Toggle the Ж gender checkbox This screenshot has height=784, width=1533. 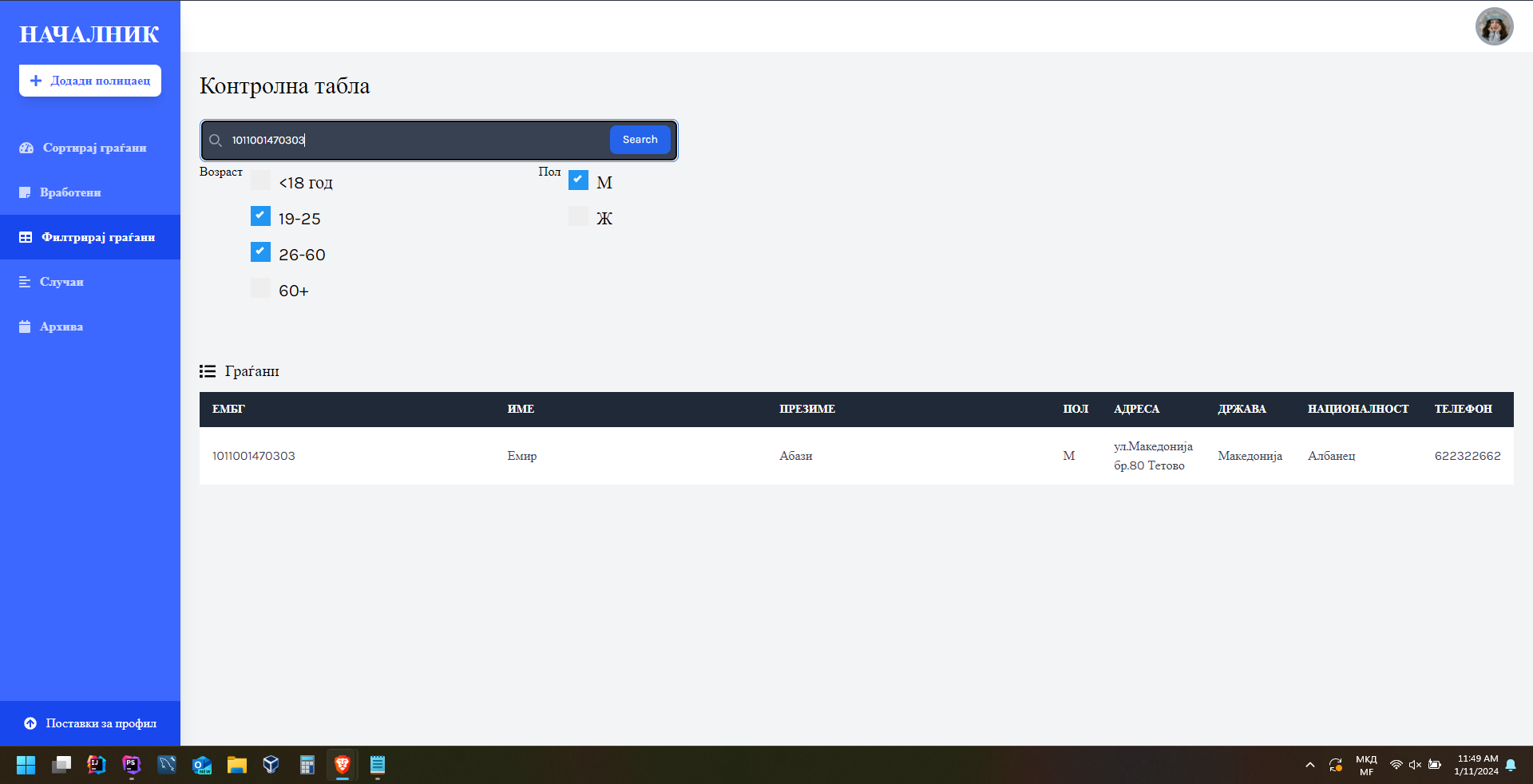578,216
